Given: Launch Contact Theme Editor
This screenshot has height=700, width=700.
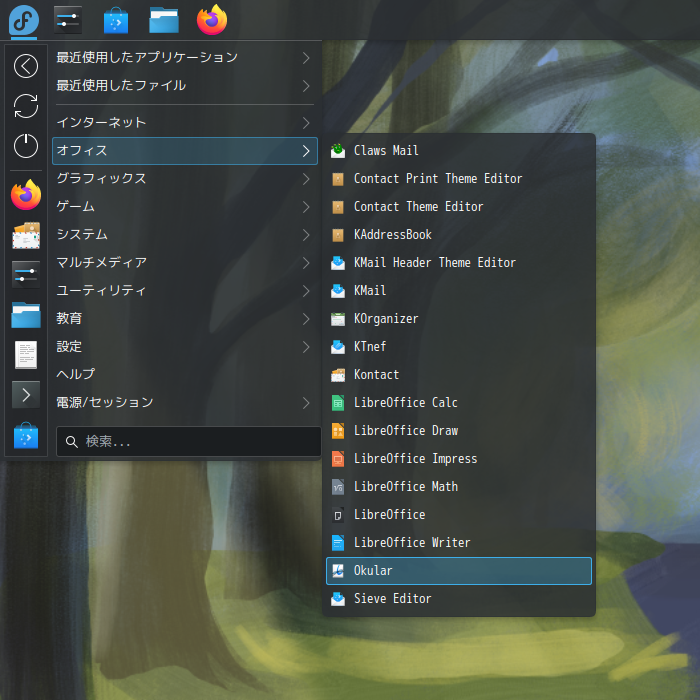Looking at the screenshot, I should [x=459, y=207].
